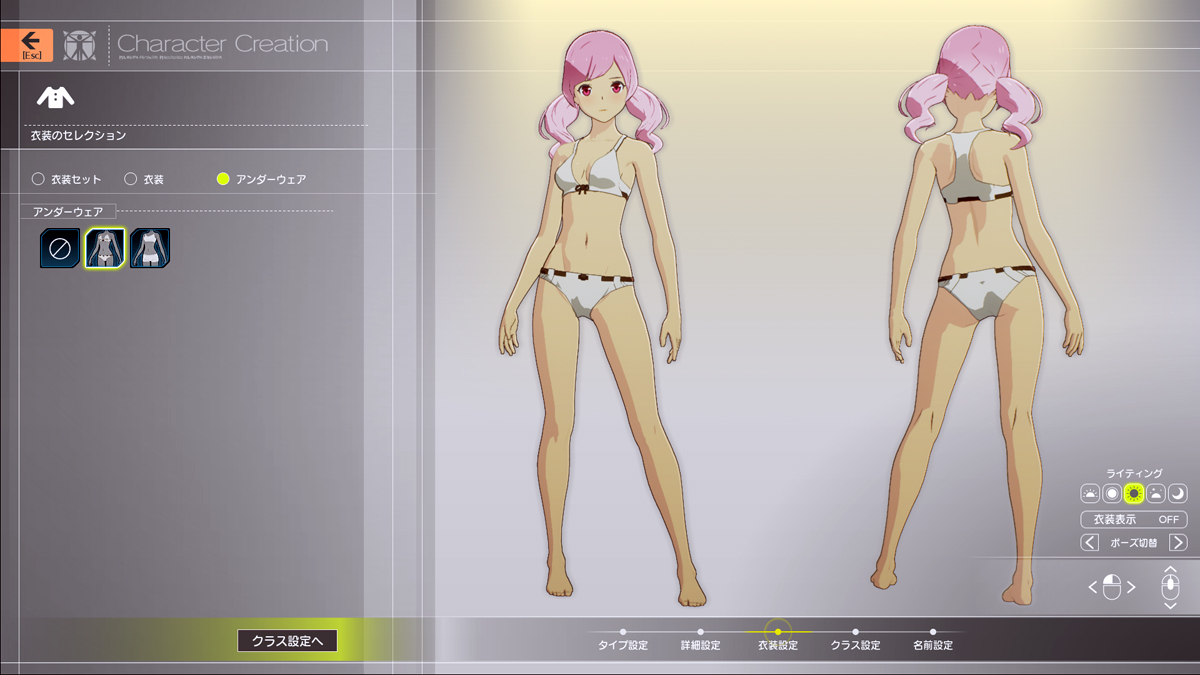Select the アンダーウェア radio button
1200x675 pixels.
tap(223, 179)
